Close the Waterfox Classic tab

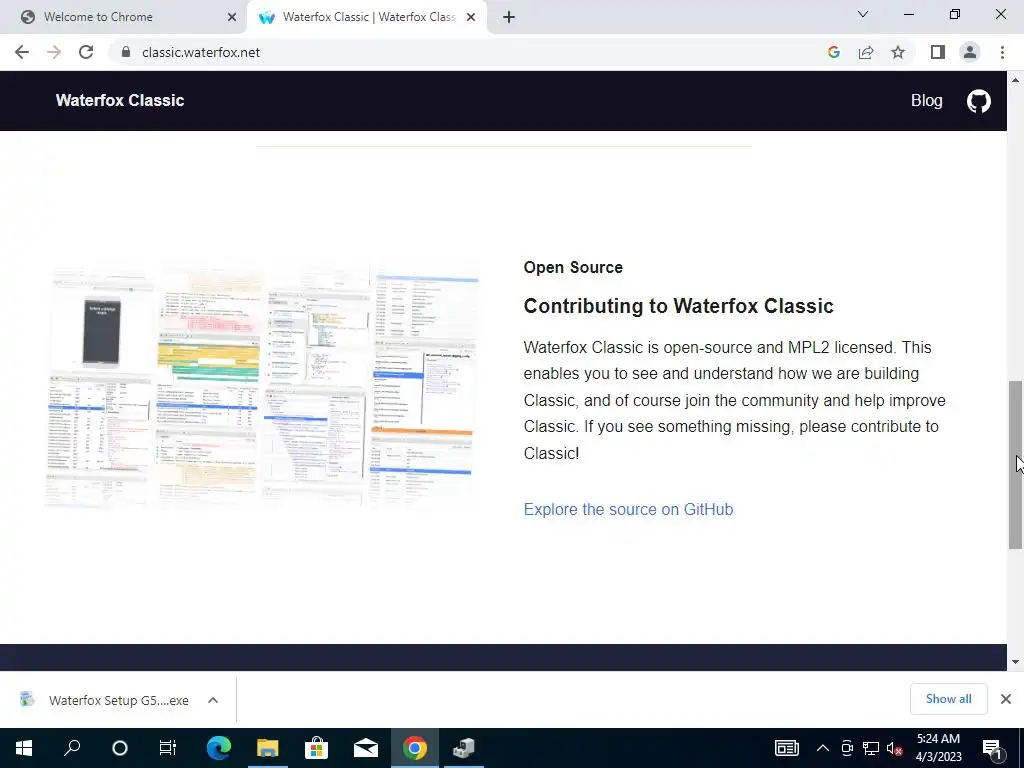(x=471, y=17)
